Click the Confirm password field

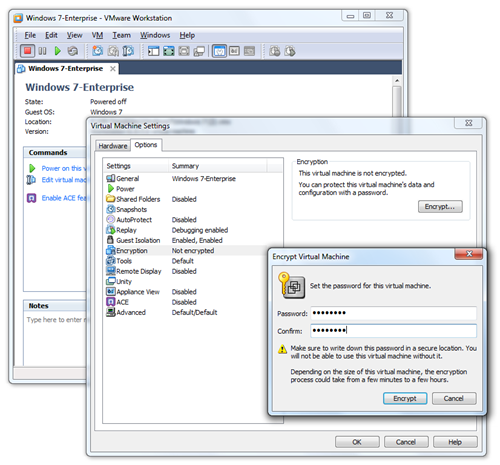pyautogui.click(x=393, y=331)
